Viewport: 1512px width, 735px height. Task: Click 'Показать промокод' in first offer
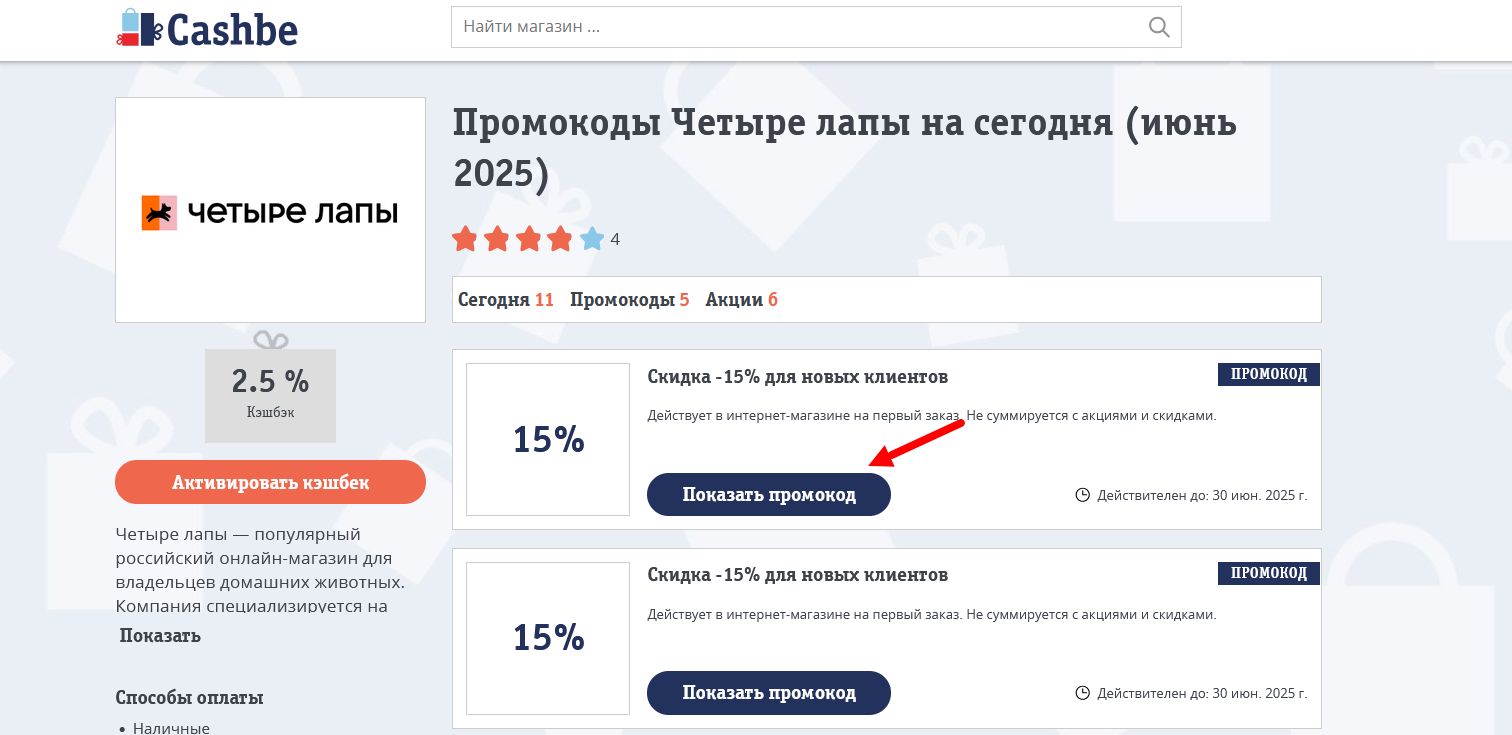(769, 494)
